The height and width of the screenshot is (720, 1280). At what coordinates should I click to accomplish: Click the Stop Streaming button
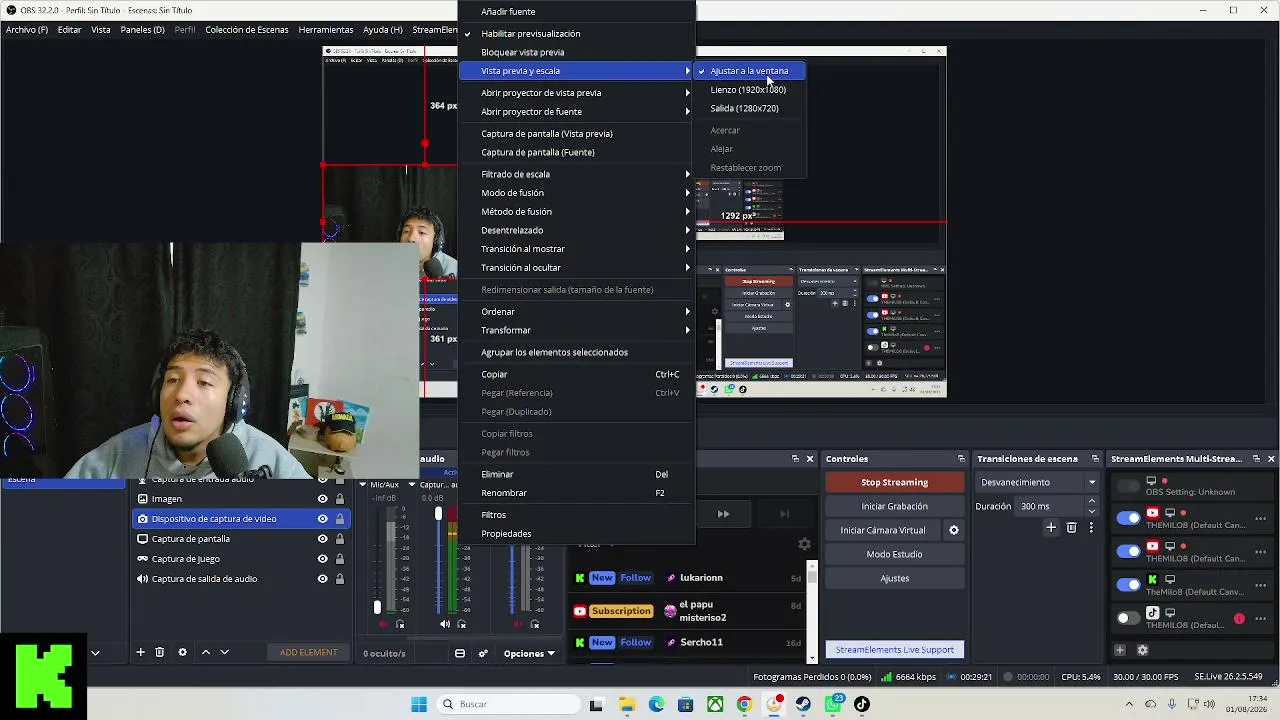(x=894, y=482)
